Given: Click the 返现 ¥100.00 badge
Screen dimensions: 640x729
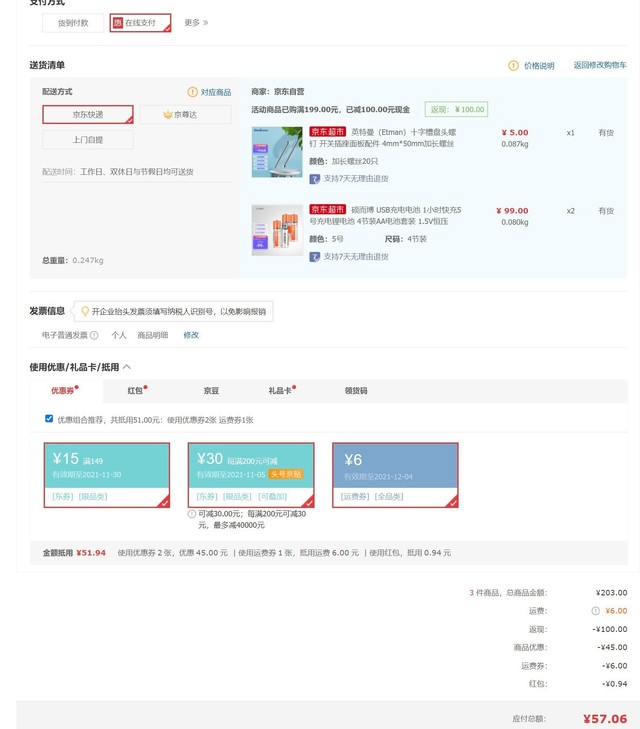Looking at the screenshot, I should tap(456, 109).
